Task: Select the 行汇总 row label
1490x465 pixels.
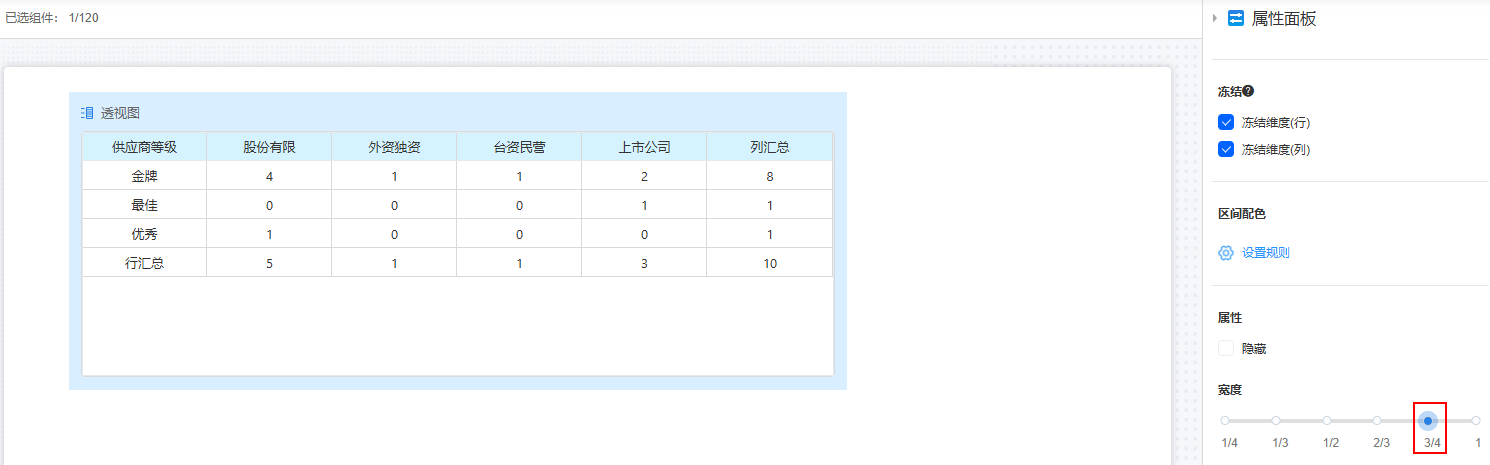Action: tap(144, 263)
